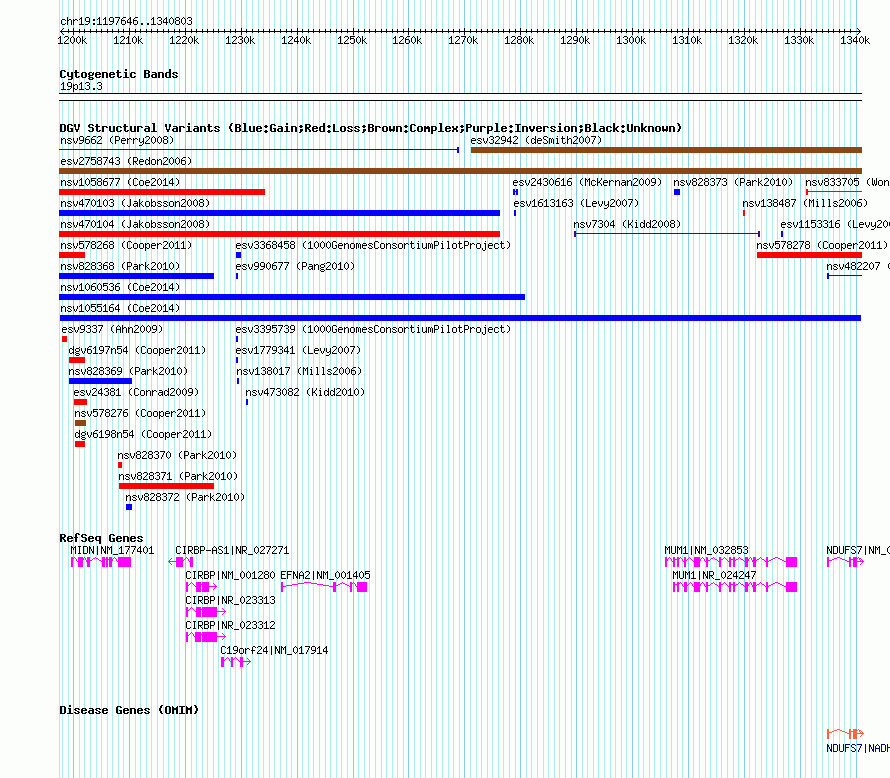Click the nsv828369 (Park2010) label
890x778 pixels.
128,371
